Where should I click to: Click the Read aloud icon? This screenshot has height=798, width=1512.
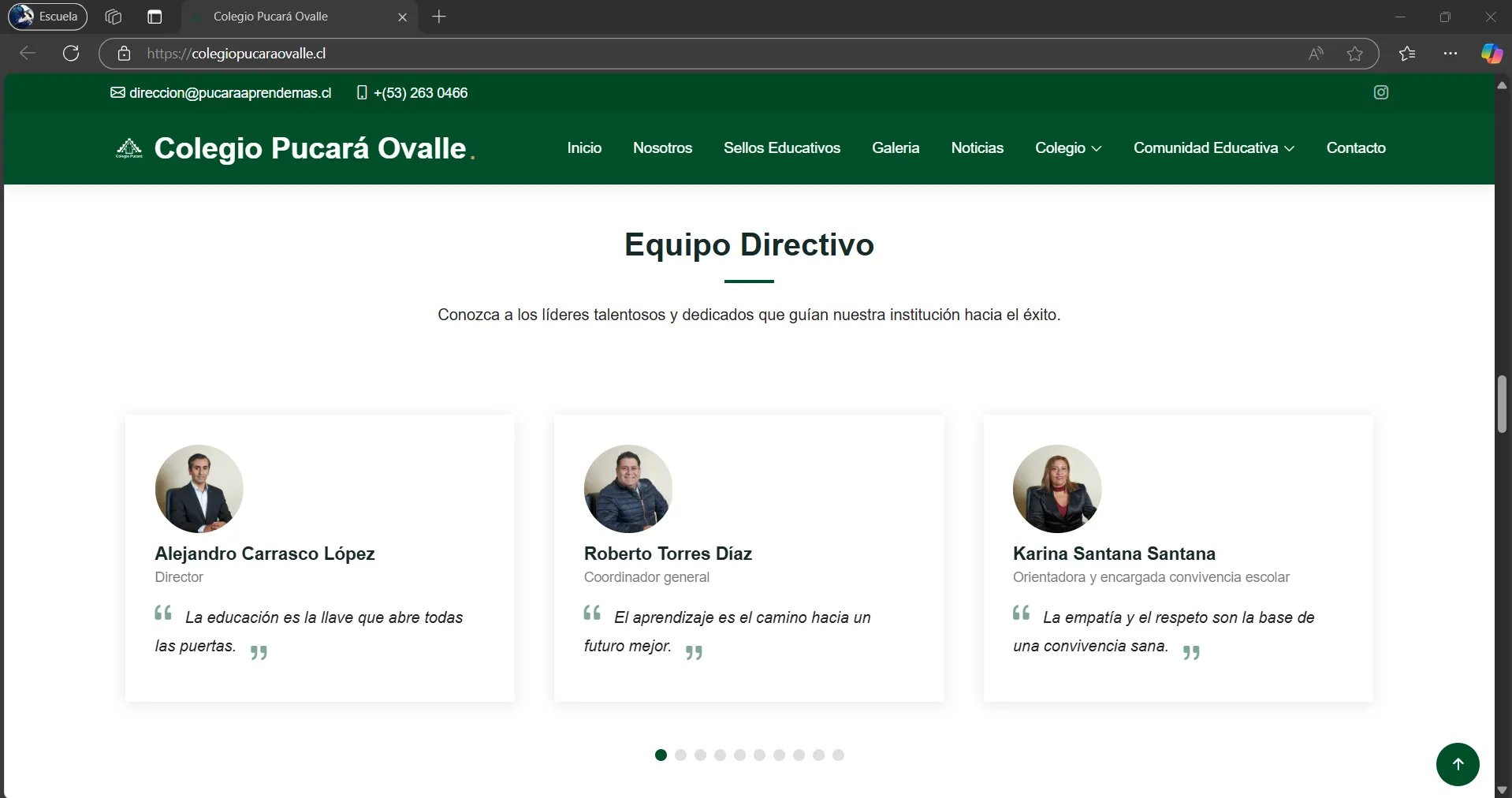click(1316, 54)
